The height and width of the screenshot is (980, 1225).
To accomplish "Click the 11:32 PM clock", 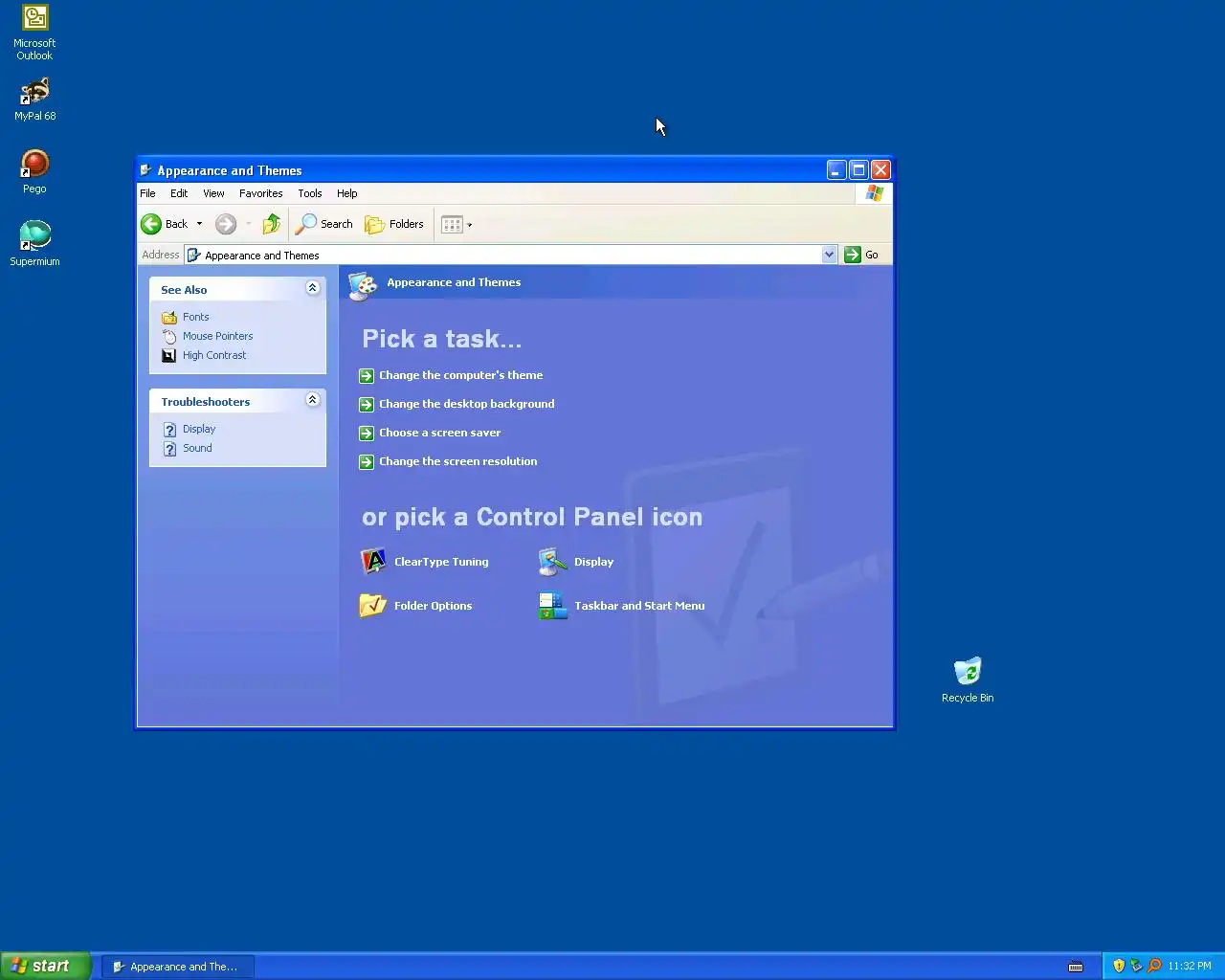I will (x=1190, y=966).
